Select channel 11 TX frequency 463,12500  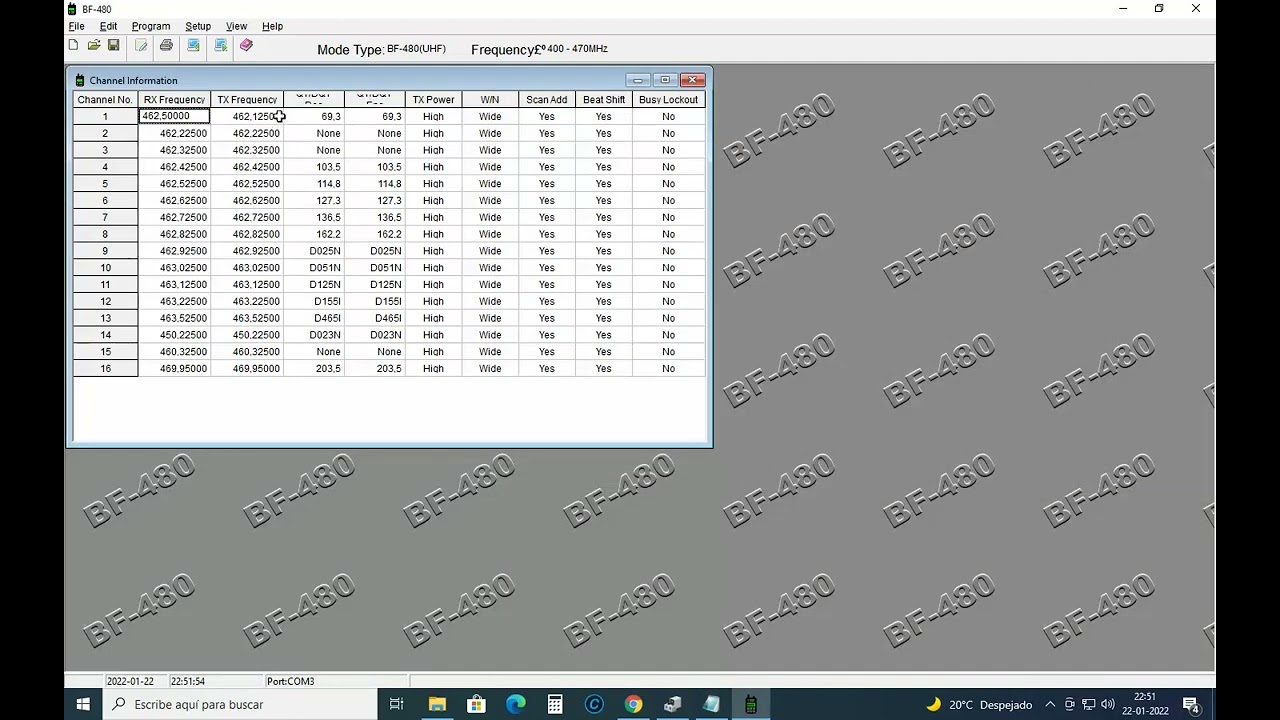coord(247,285)
